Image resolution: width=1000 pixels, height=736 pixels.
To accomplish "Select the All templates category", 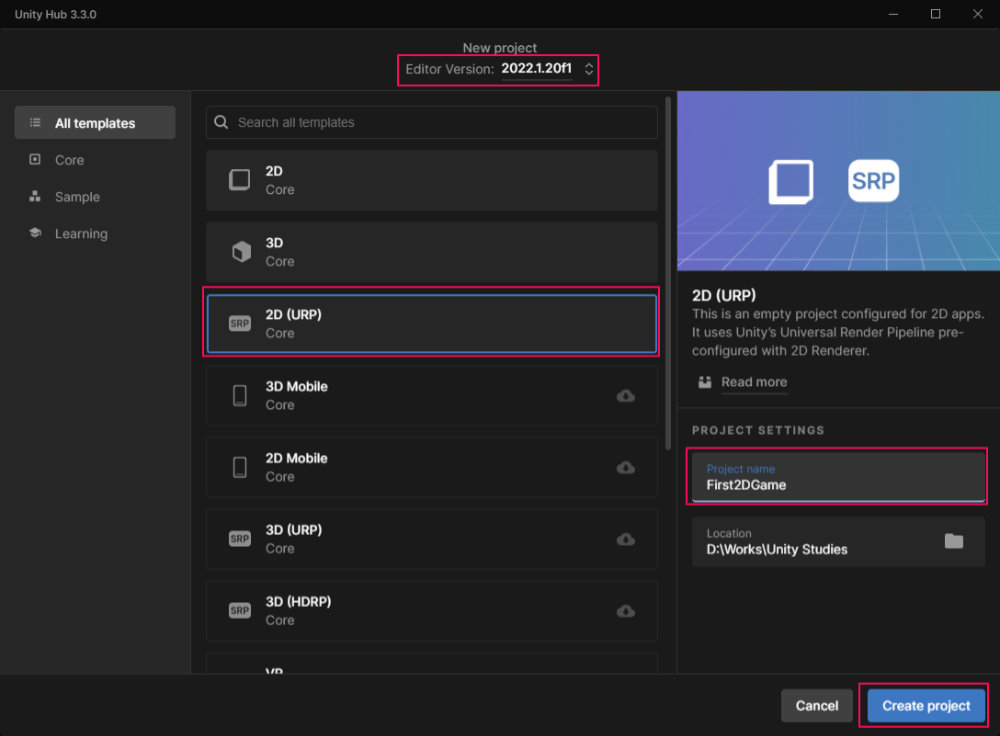I will click(95, 123).
